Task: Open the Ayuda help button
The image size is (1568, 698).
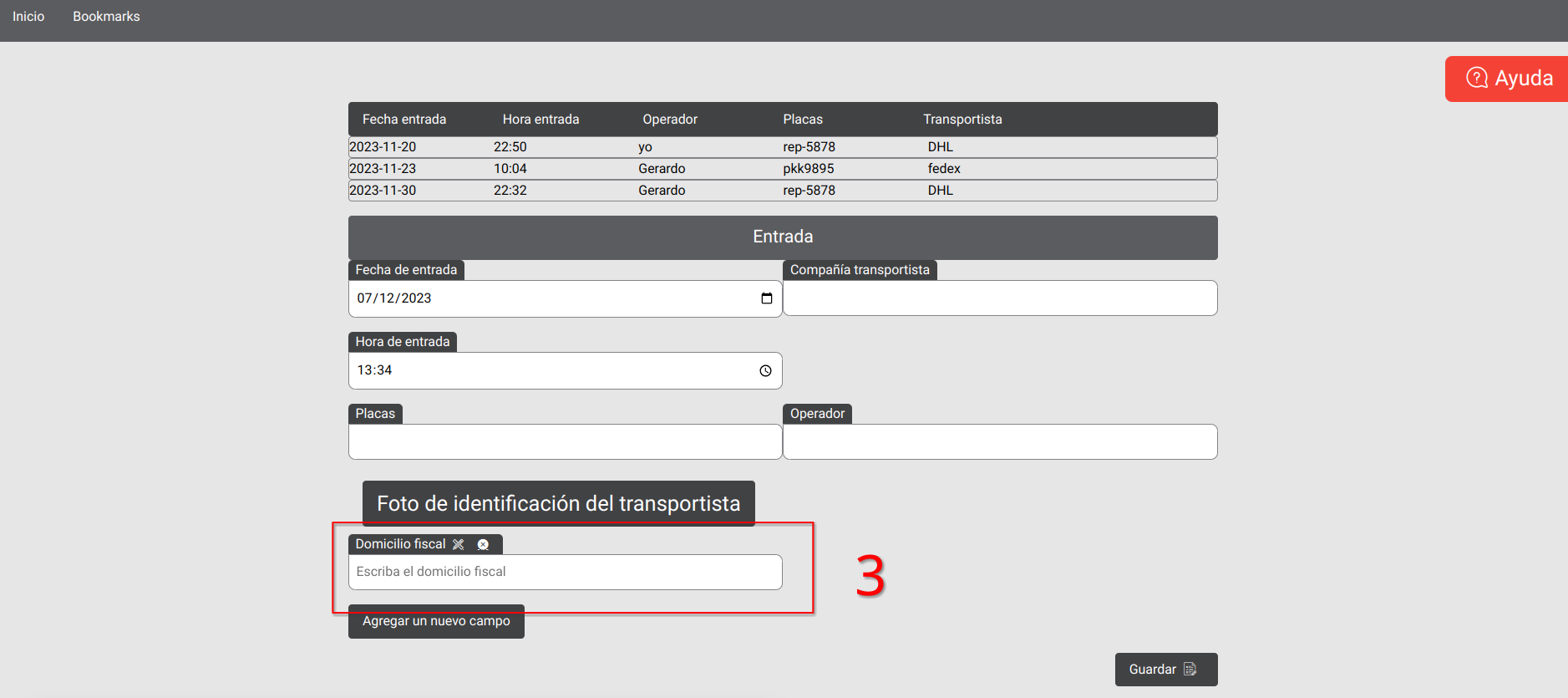Action: point(1509,79)
